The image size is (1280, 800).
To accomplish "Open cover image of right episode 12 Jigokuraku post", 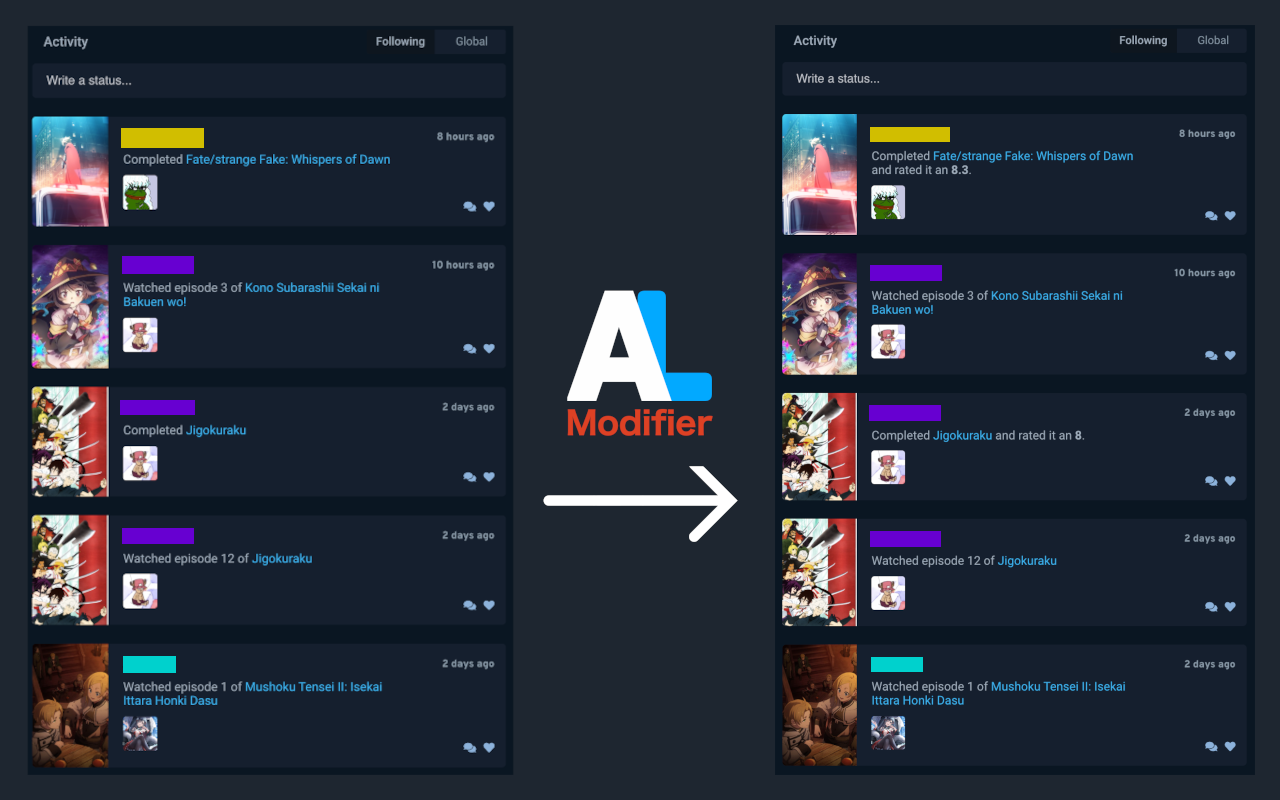I will click(819, 572).
